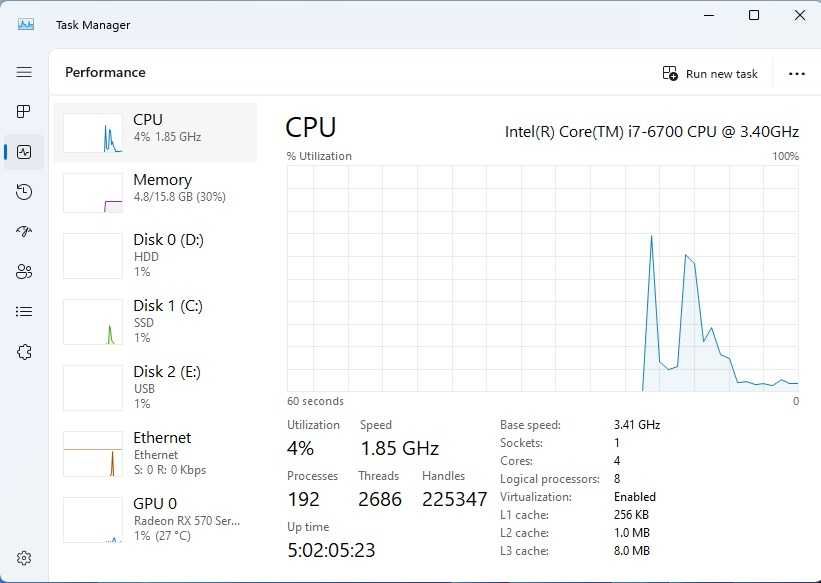The width and height of the screenshot is (821, 583).
Task: Select Disk 2 (E:) USB entry
Action: point(155,387)
